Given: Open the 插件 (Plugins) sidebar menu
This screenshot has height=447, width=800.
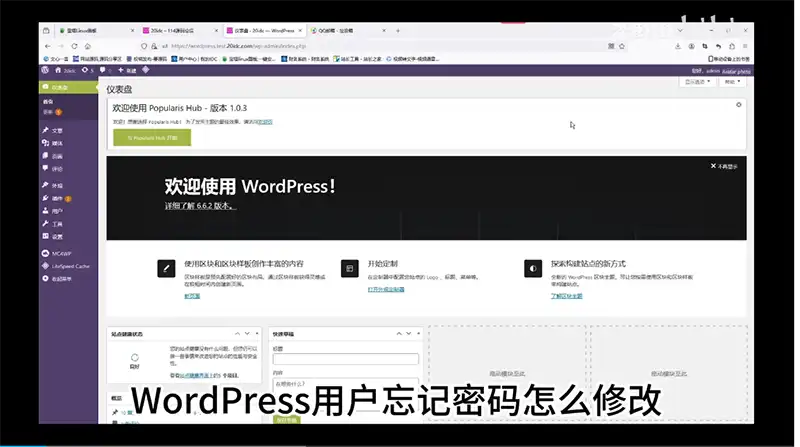Looking at the screenshot, I should [57, 199].
